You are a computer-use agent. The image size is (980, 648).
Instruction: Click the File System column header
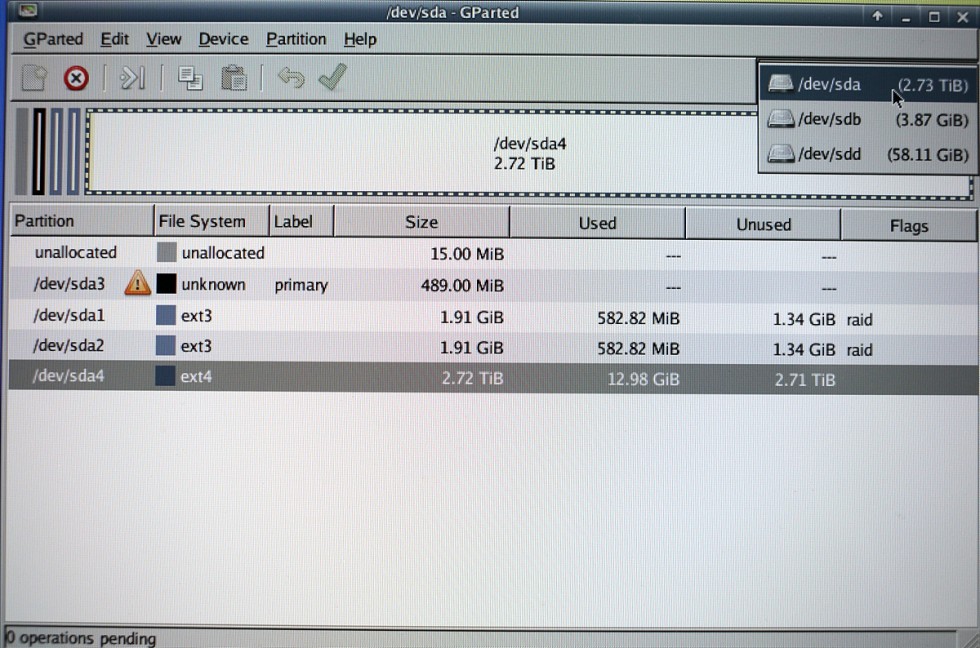pyautogui.click(x=201, y=221)
